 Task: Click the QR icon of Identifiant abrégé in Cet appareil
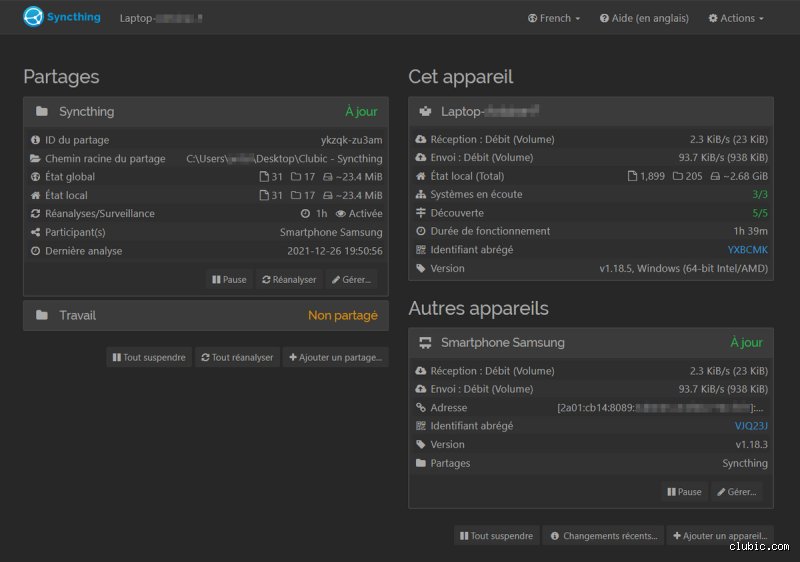pos(420,250)
